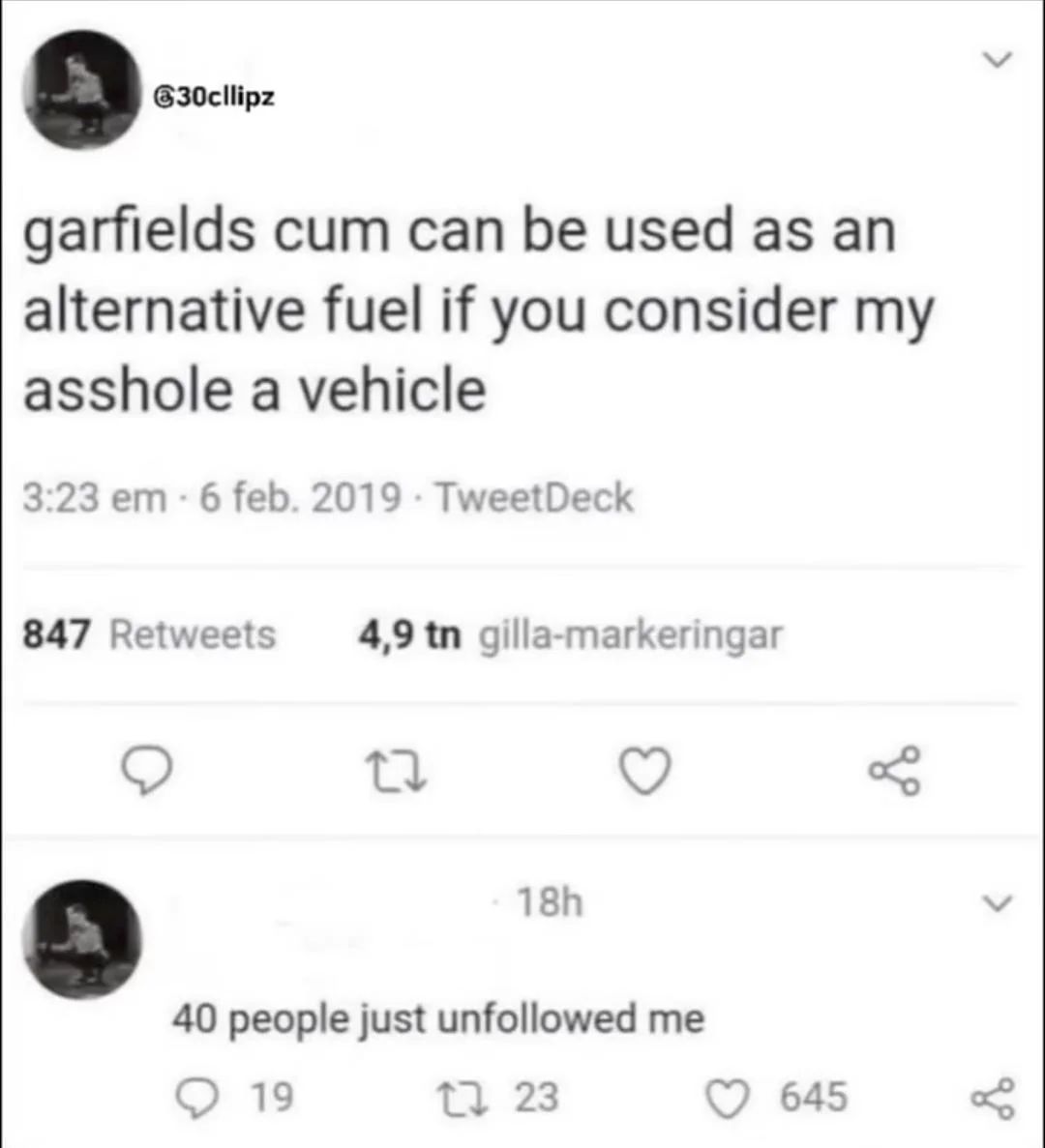Click the share icon under the main tweet
1045x1148 pixels.
click(x=895, y=771)
